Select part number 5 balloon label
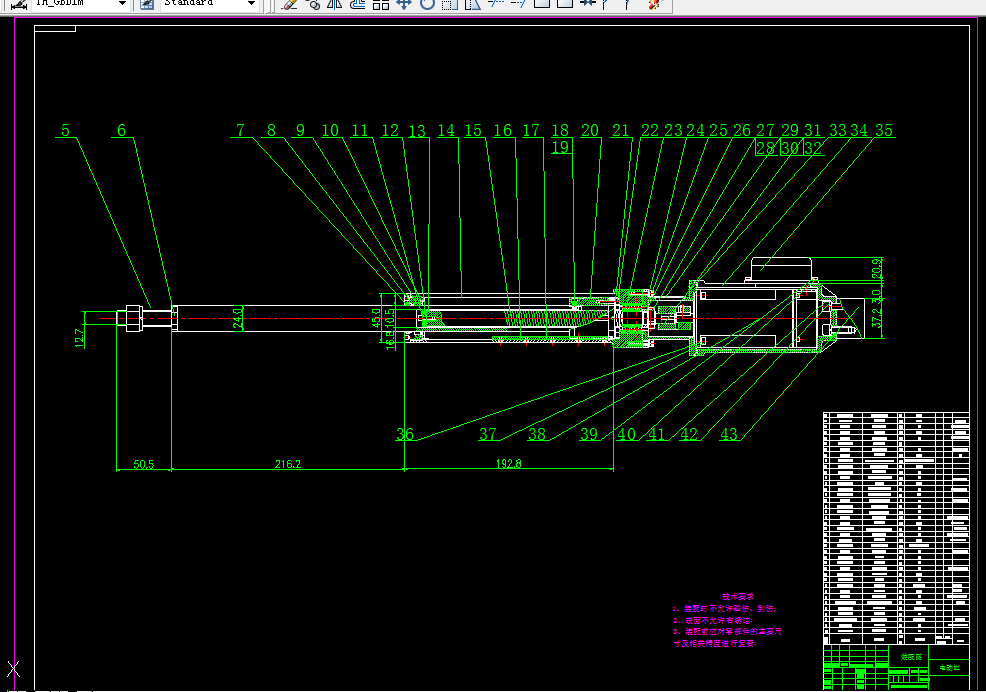Screen dimensions: 986x692 point(65,130)
